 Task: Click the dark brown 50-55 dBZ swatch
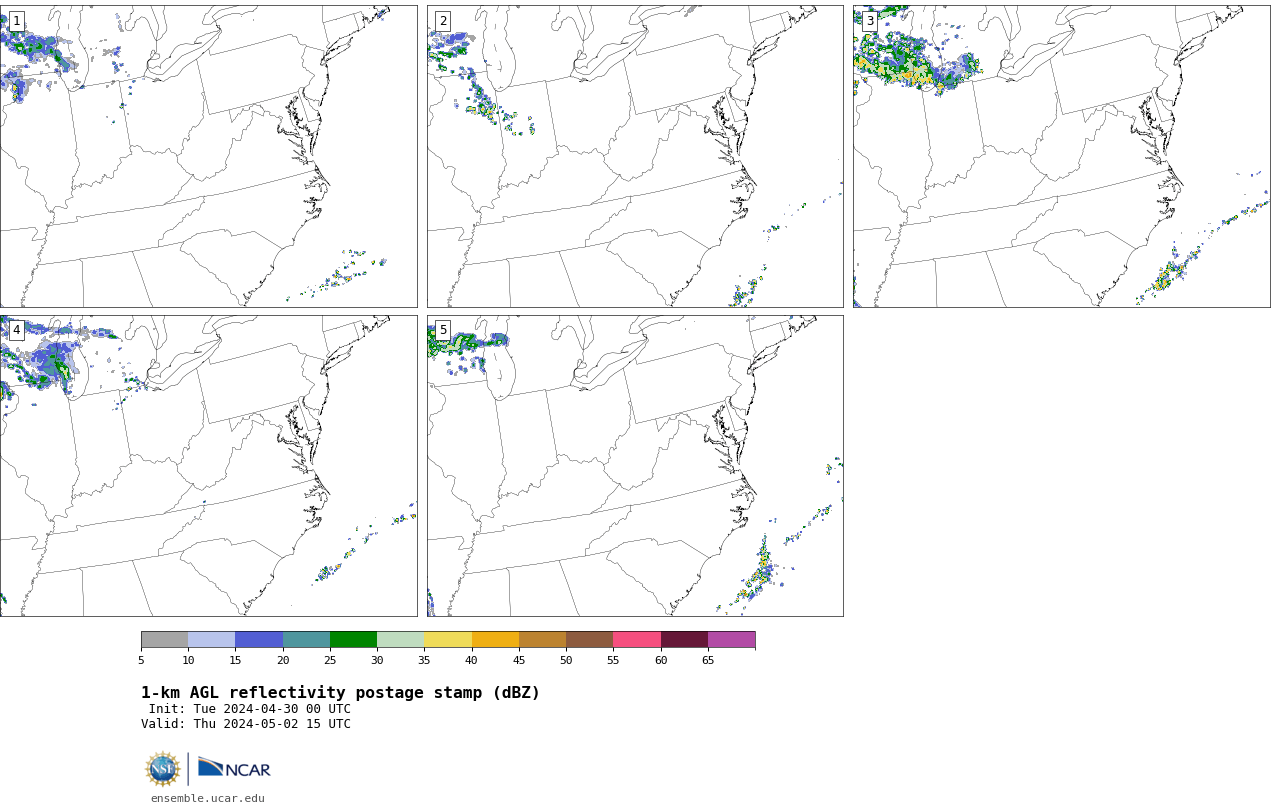point(589,640)
